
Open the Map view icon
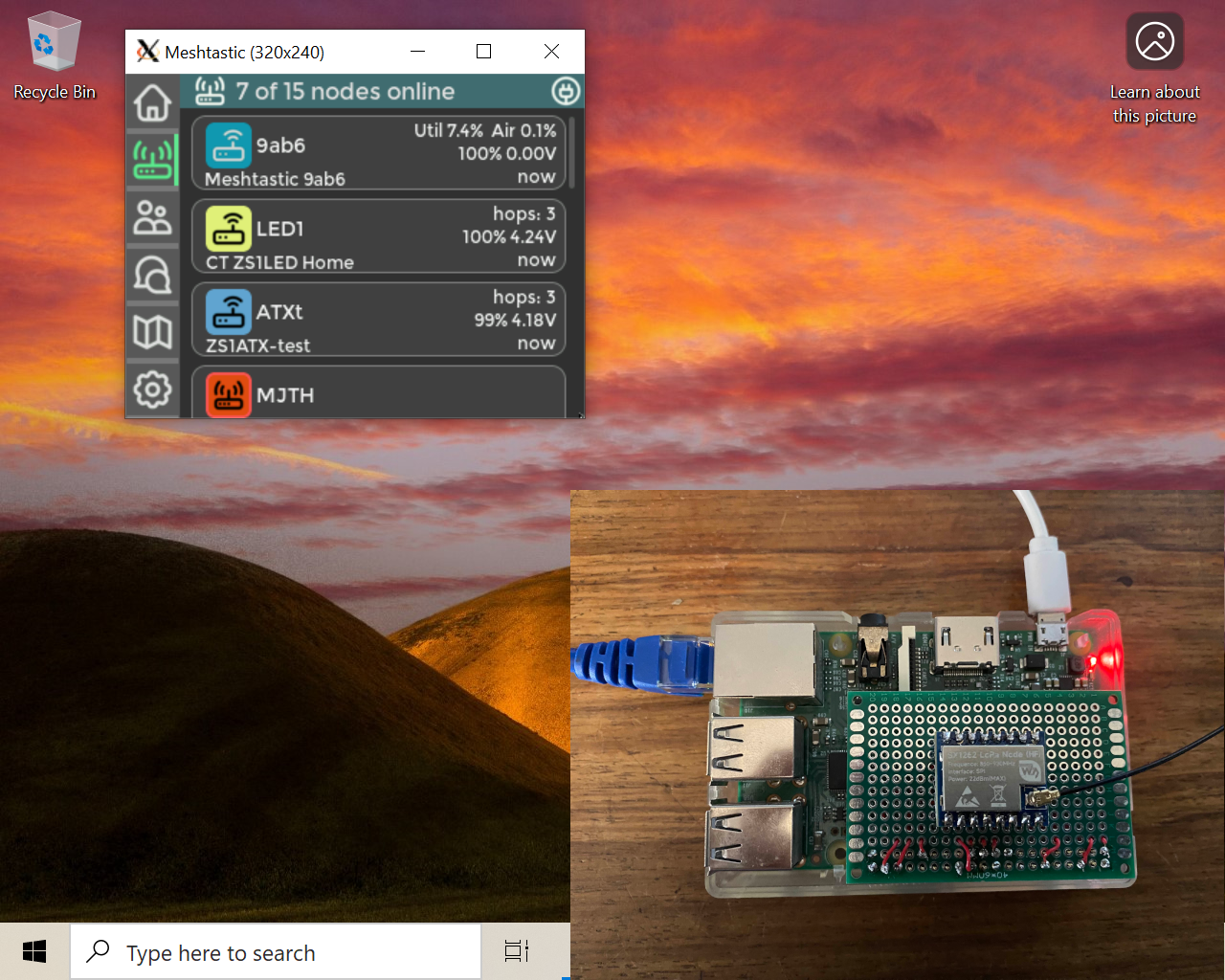(x=152, y=332)
